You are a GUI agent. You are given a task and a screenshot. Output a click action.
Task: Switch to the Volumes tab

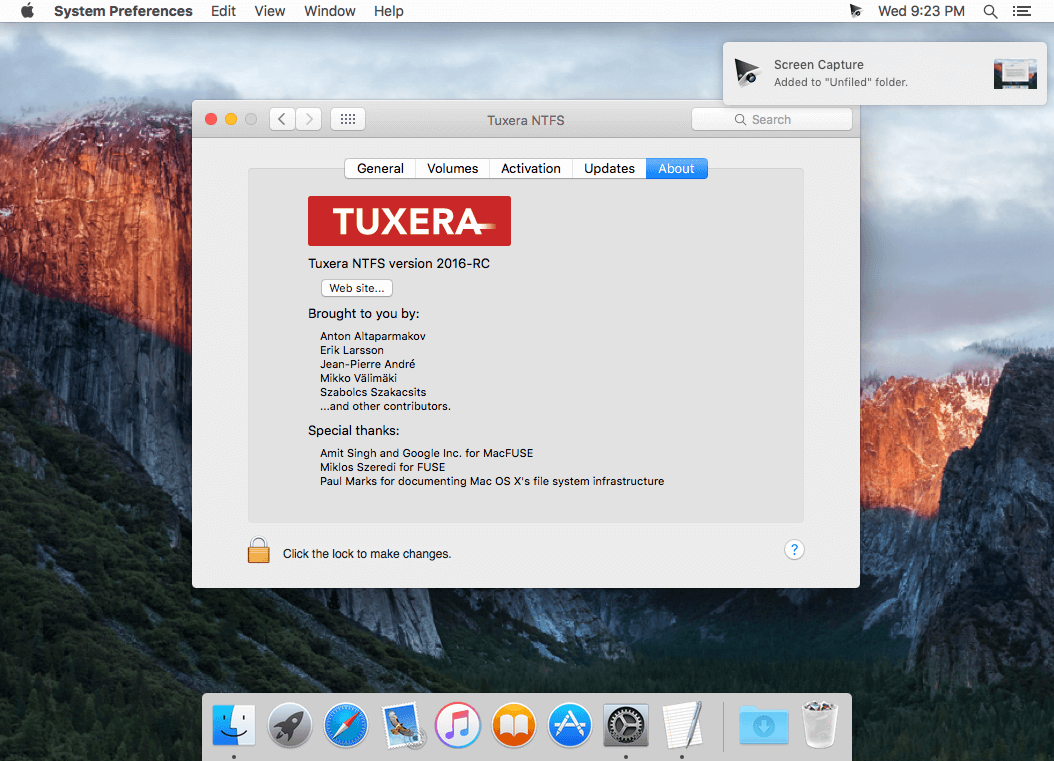452,169
